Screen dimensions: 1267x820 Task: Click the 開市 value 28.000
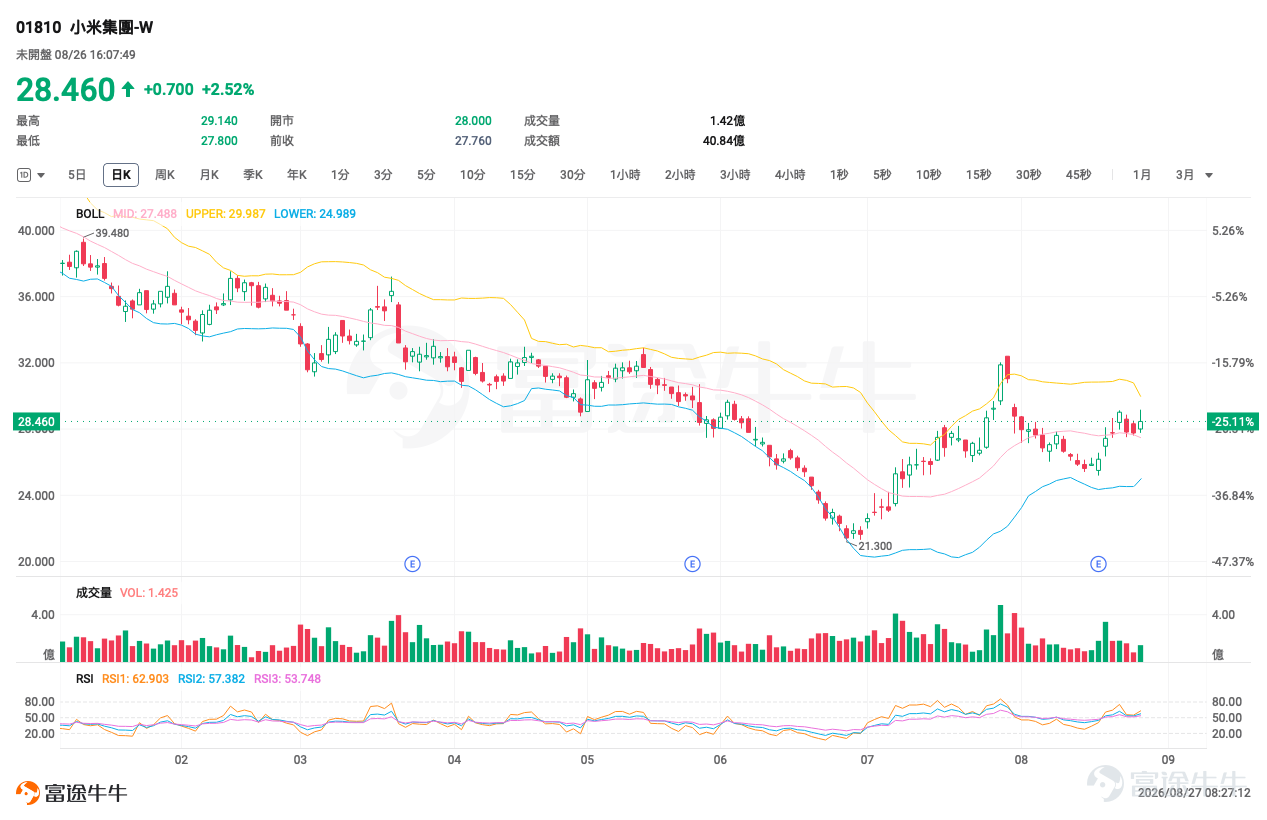coord(473,121)
